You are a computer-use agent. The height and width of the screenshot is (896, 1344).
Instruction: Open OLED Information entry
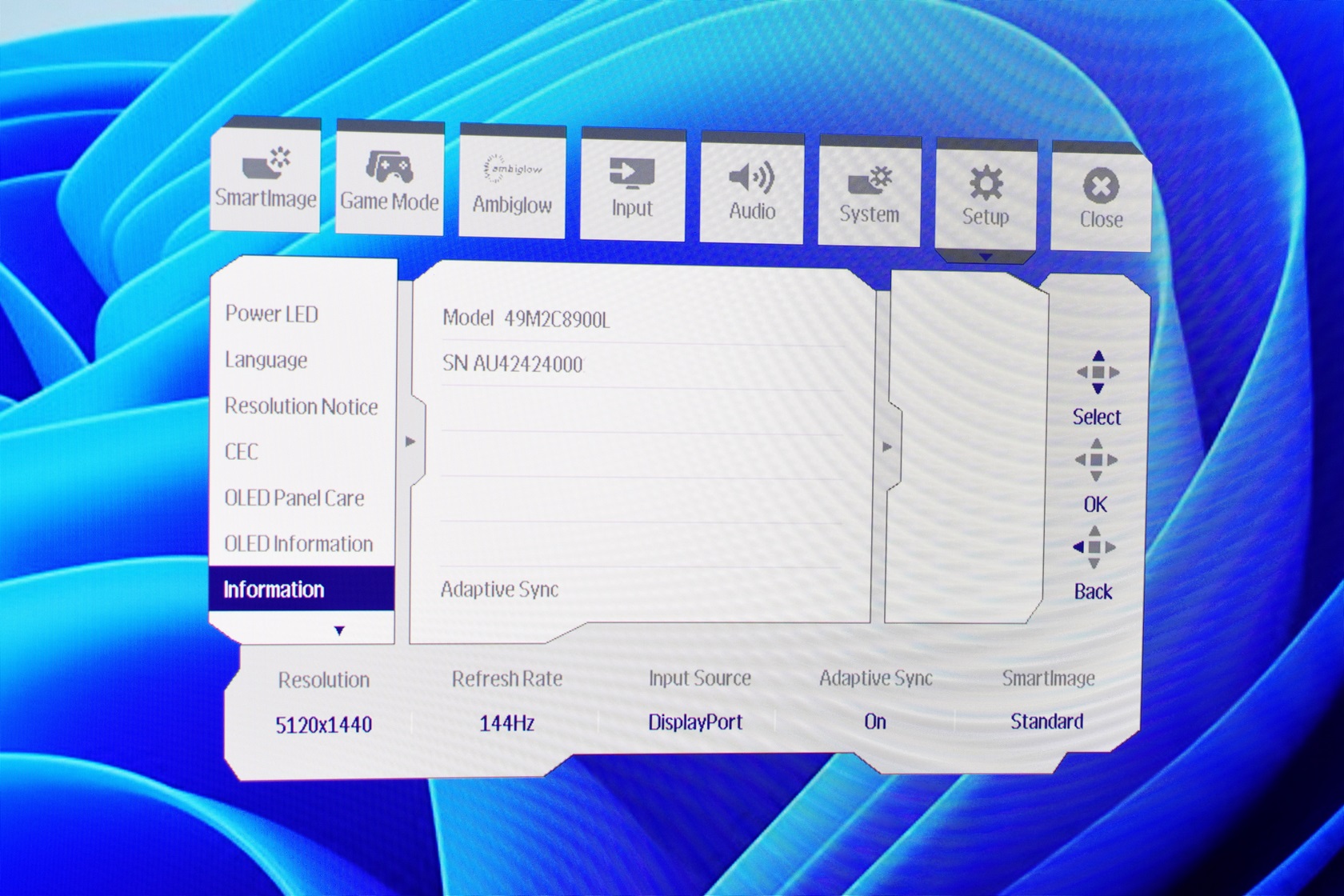click(x=298, y=544)
